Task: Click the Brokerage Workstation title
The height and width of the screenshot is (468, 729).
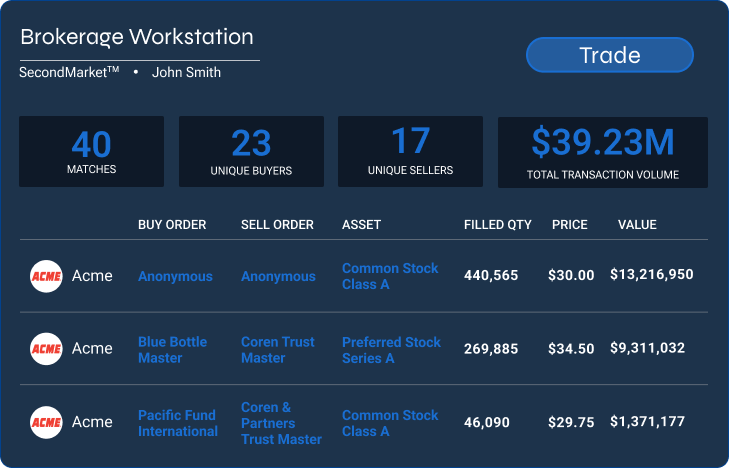Action: pyautogui.click(x=137, y=37)
